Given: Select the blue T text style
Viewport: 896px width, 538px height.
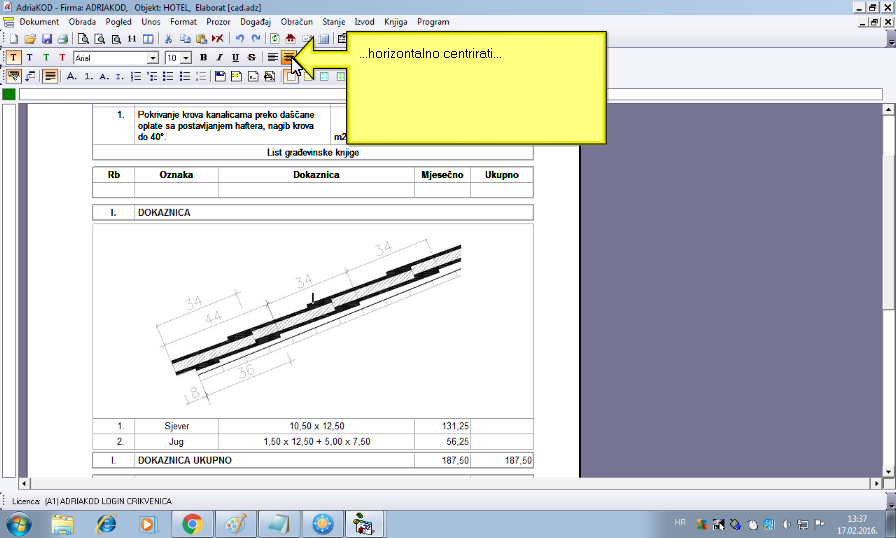Looking at the screenshot, I should [30, 58].
